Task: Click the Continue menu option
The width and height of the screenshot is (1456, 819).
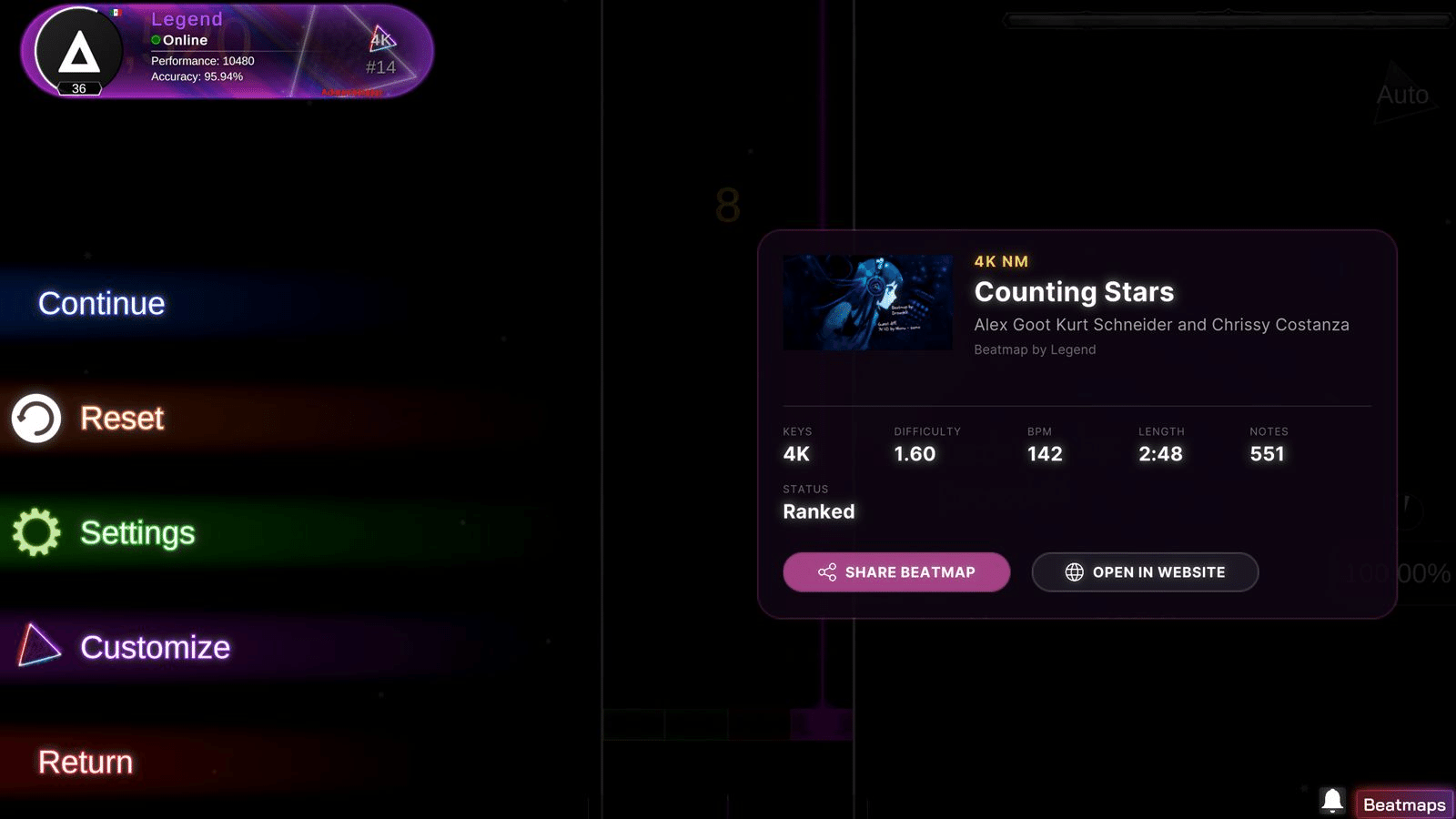Action: click(101, 303)
